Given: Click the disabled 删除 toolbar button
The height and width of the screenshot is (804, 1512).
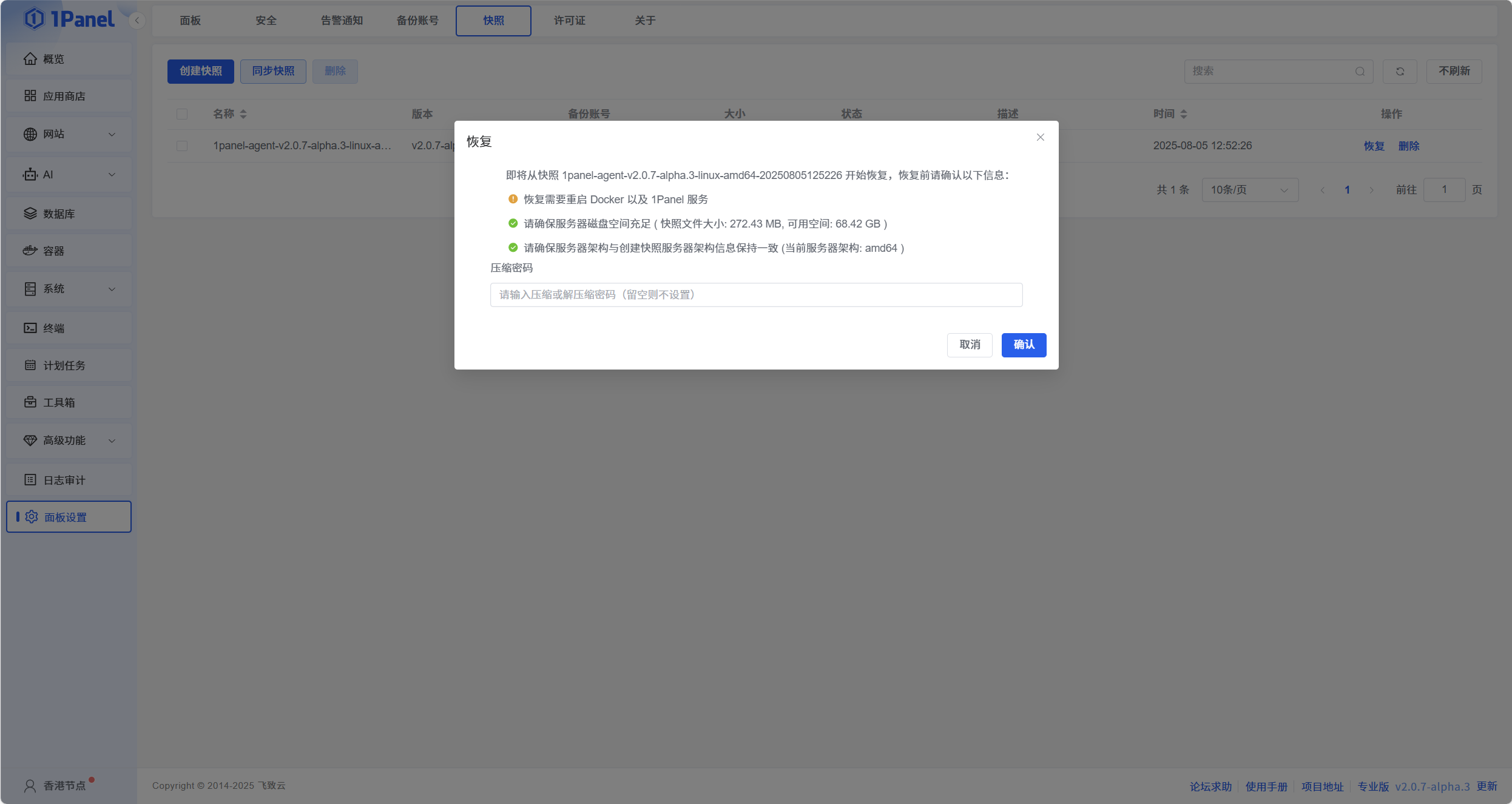Looking at the screenshot, I should (x=335, y=72).
